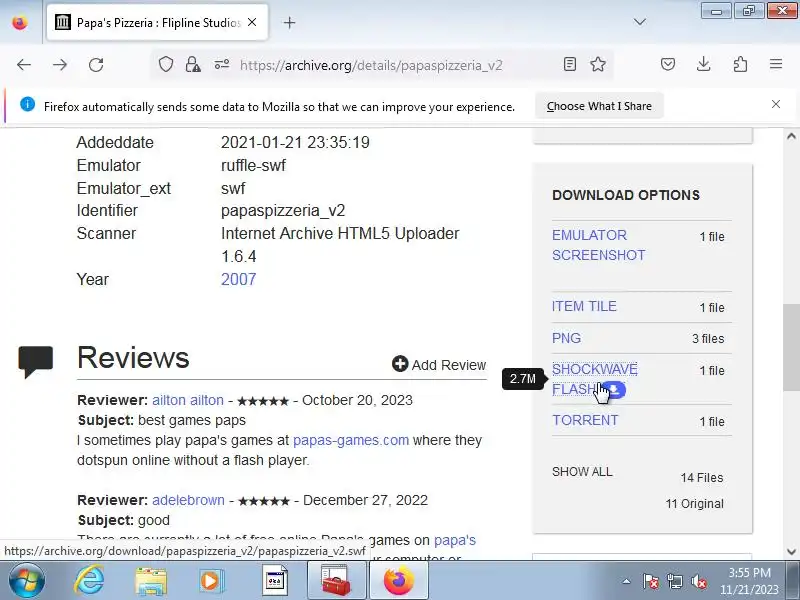800x600 pixels.
Task: Open the Emulator Screenshot download link
Action: (598, 245)
